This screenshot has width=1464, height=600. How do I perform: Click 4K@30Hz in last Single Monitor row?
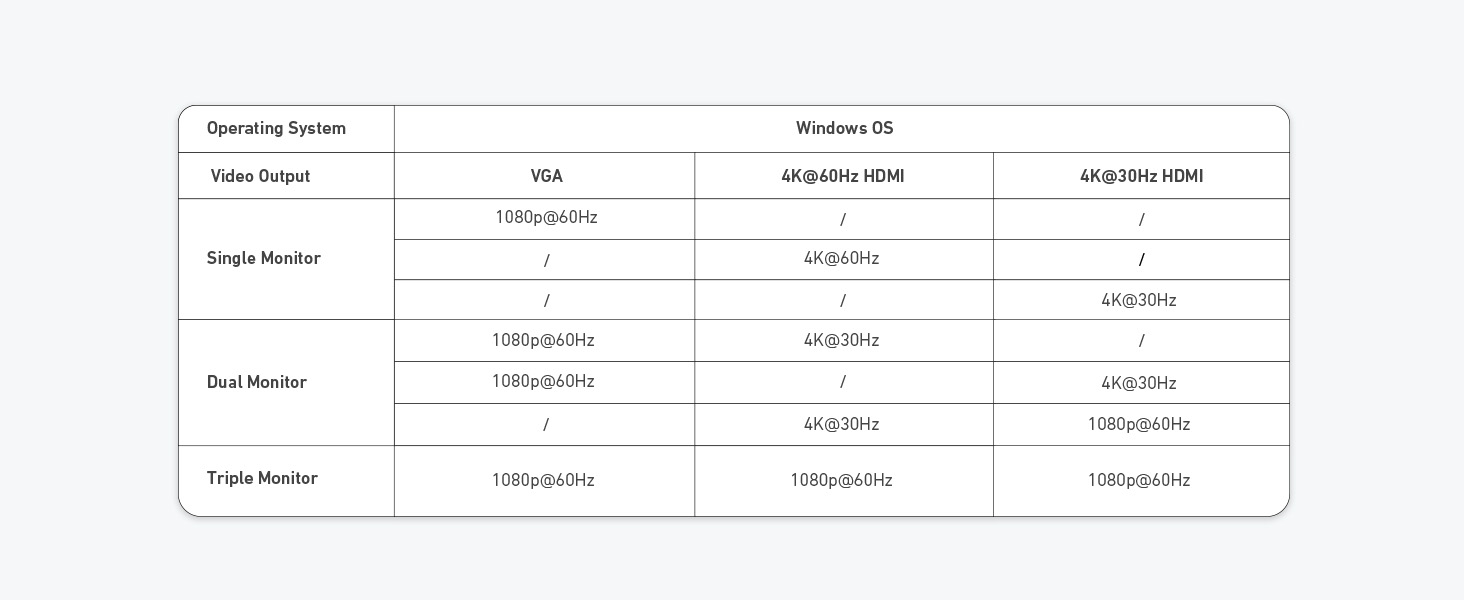tap(1138, 300)
